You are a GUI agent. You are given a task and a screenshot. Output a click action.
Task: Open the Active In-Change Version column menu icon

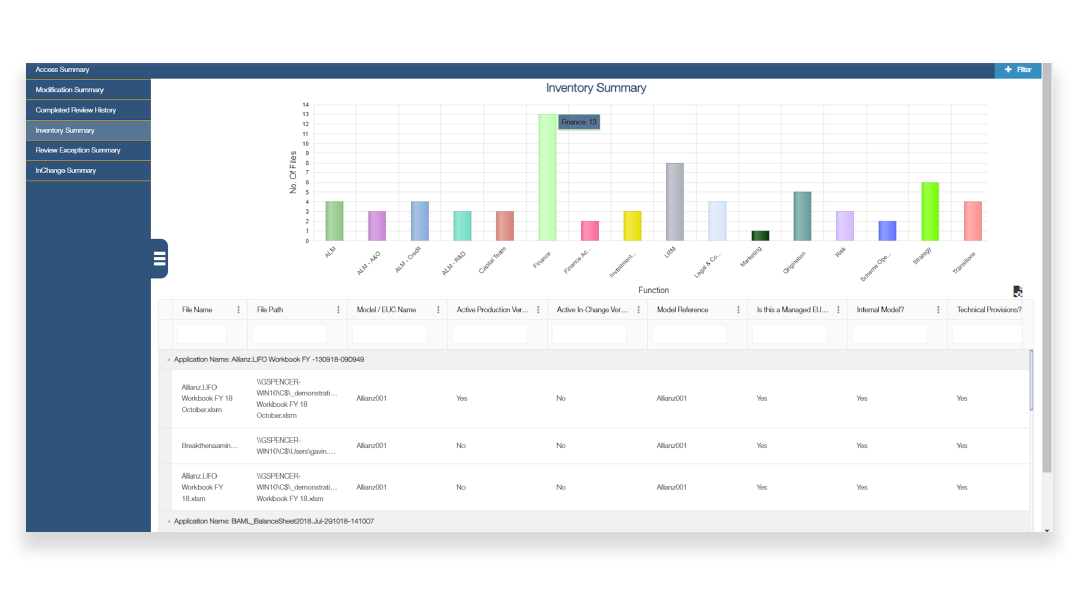point(638,310)
